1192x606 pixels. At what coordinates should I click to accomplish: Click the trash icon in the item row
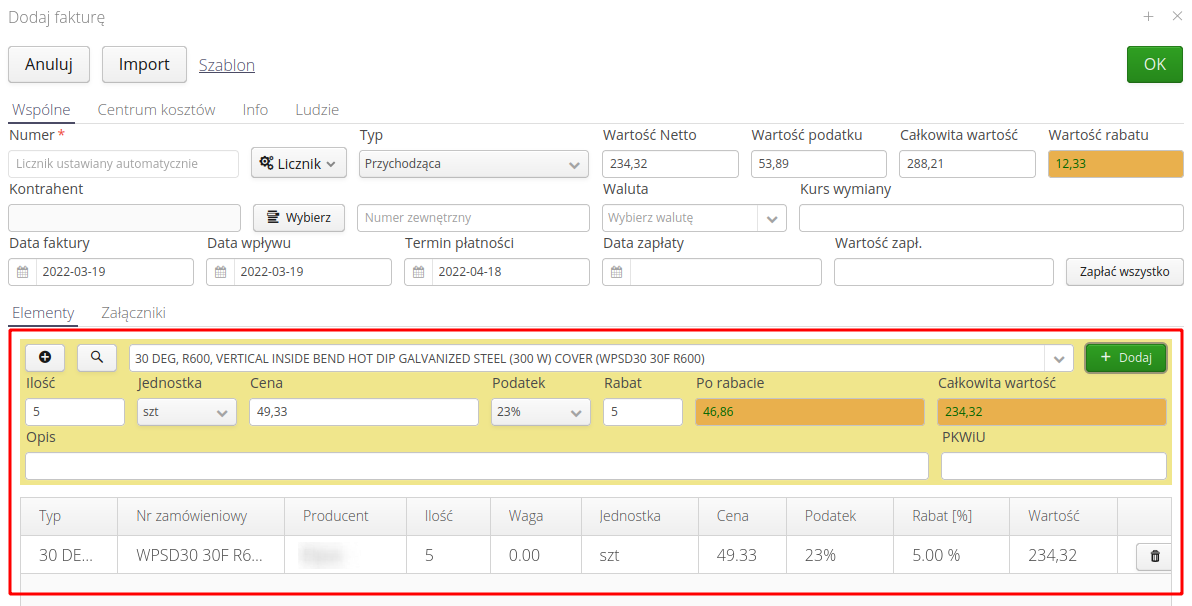click(1155, 555)
